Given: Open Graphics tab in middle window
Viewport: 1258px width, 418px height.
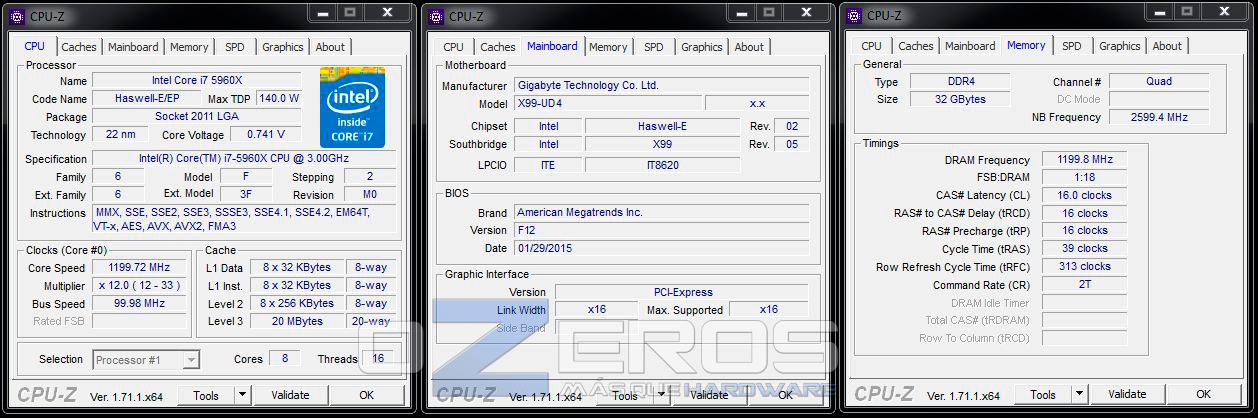Looking at the screenshot, I should 702,47.
